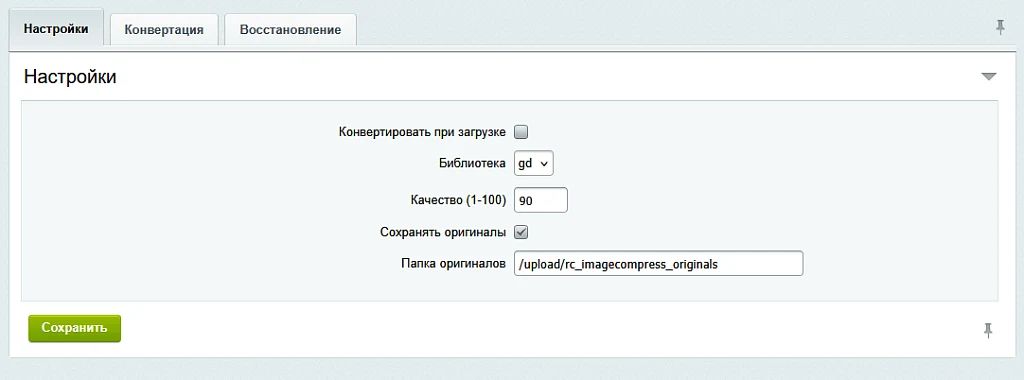
Task: Click the Сохранять оригиналы label
Action: point(443,232)
